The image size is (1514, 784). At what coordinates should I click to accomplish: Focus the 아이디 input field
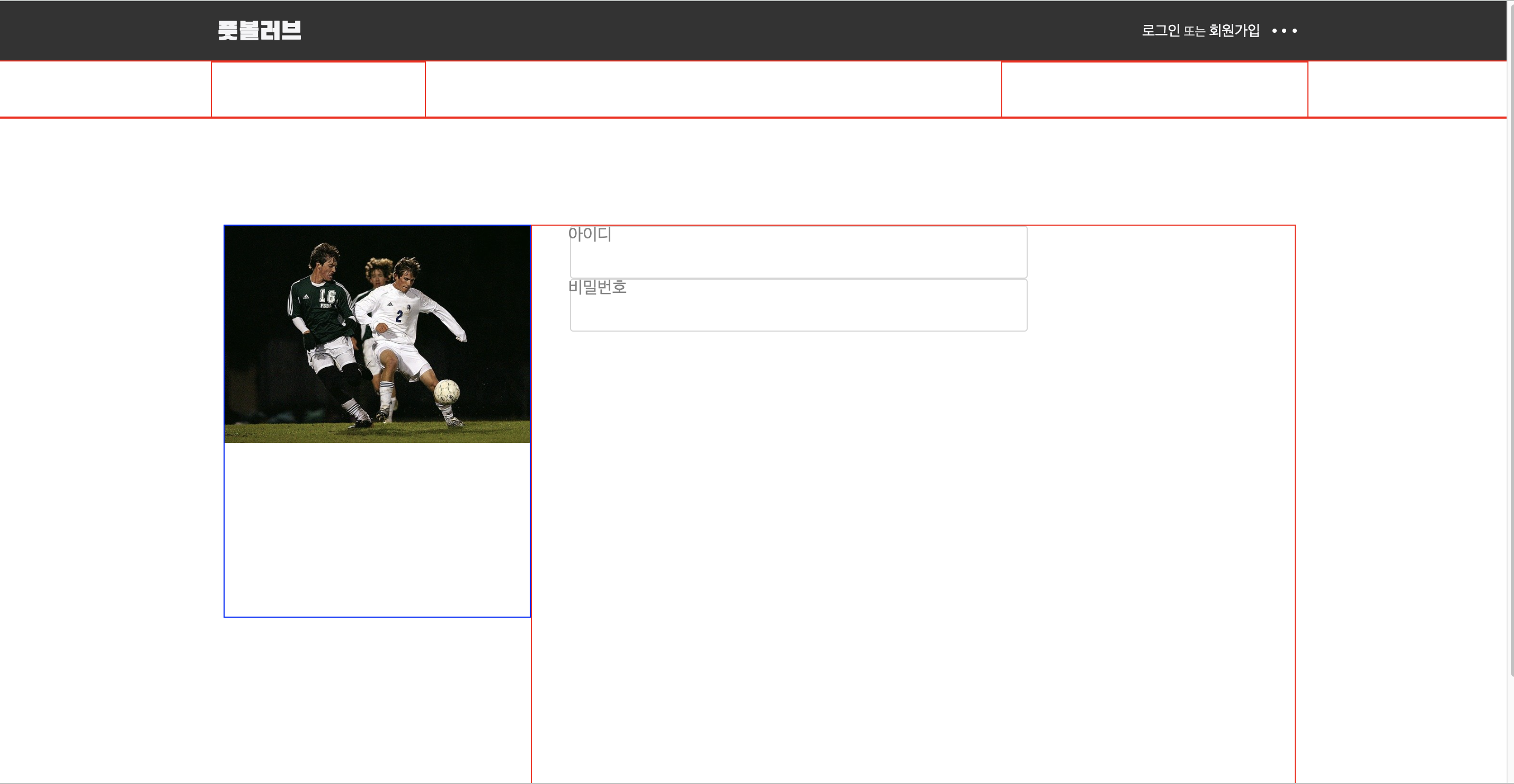pos(798,259)
